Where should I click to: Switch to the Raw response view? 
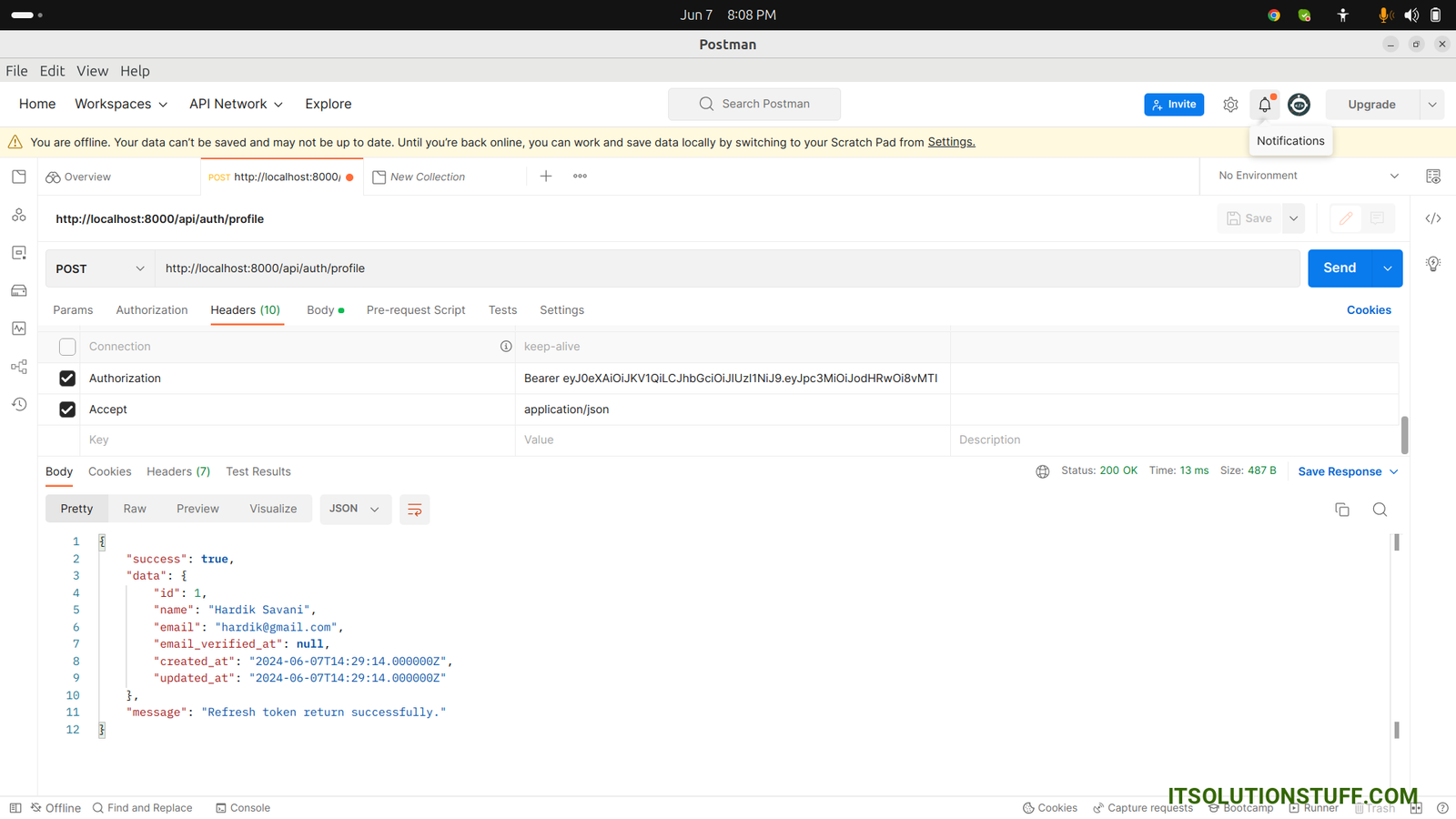135,509
